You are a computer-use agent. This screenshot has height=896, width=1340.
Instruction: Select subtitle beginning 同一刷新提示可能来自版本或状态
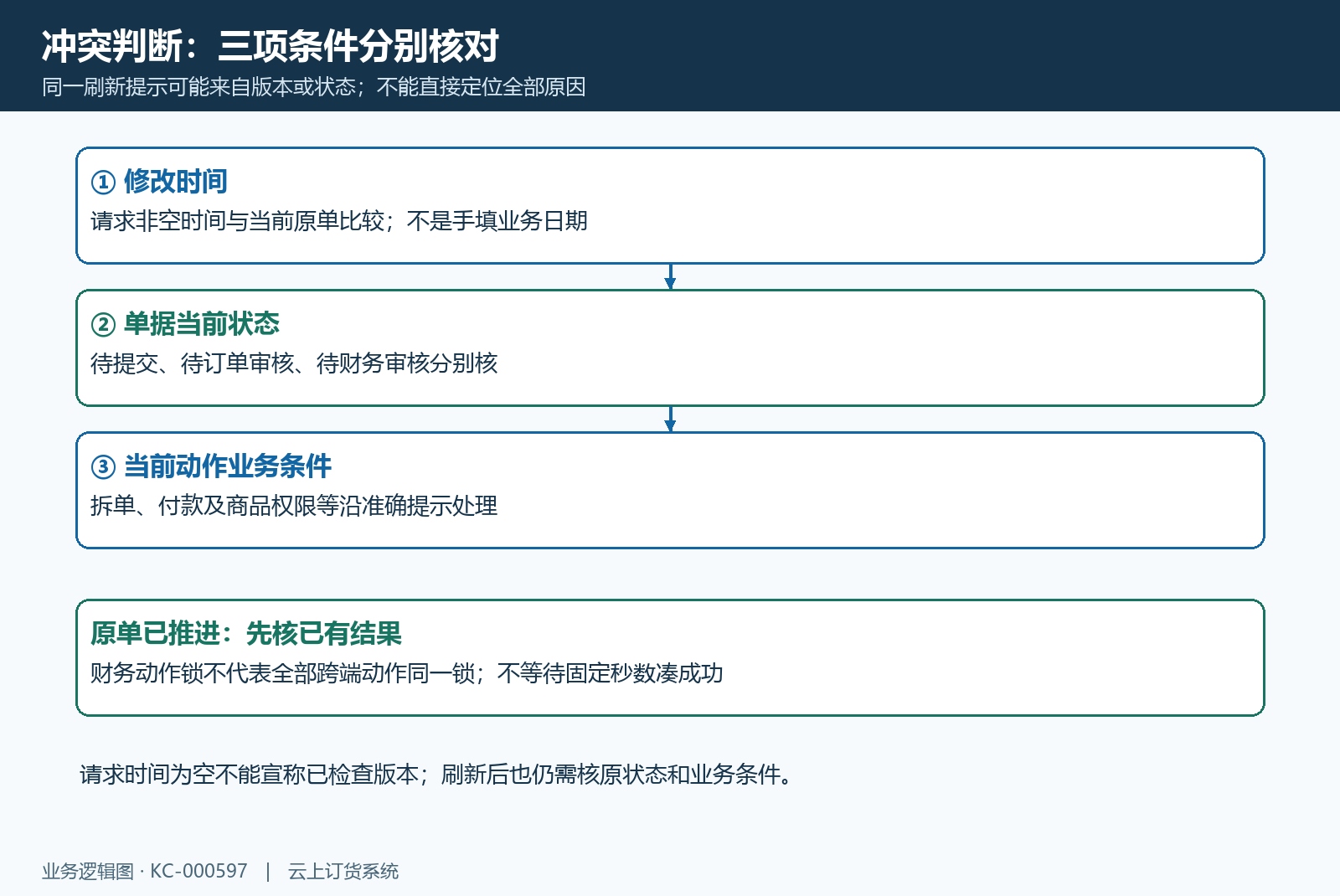[x=314, y=87]
